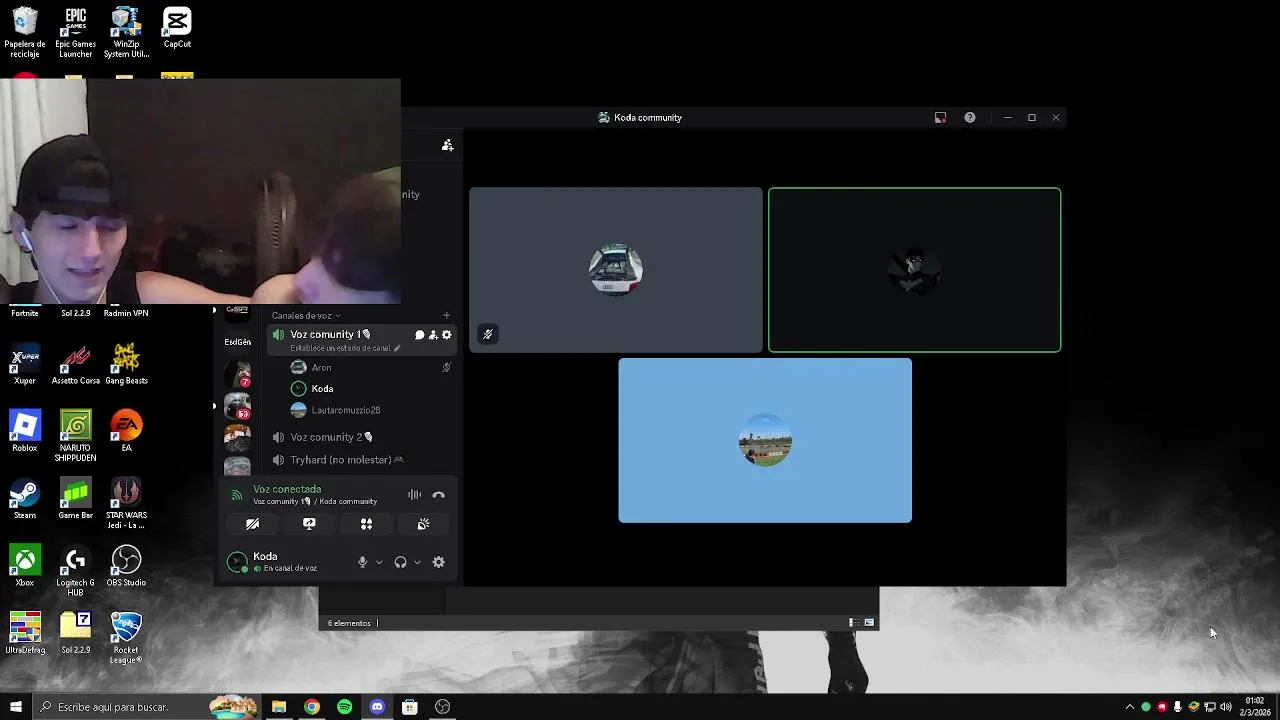Viewport: 1280px width, 720px height.
Task: Open server with 53 notifications badge
Action: [237, 406]
